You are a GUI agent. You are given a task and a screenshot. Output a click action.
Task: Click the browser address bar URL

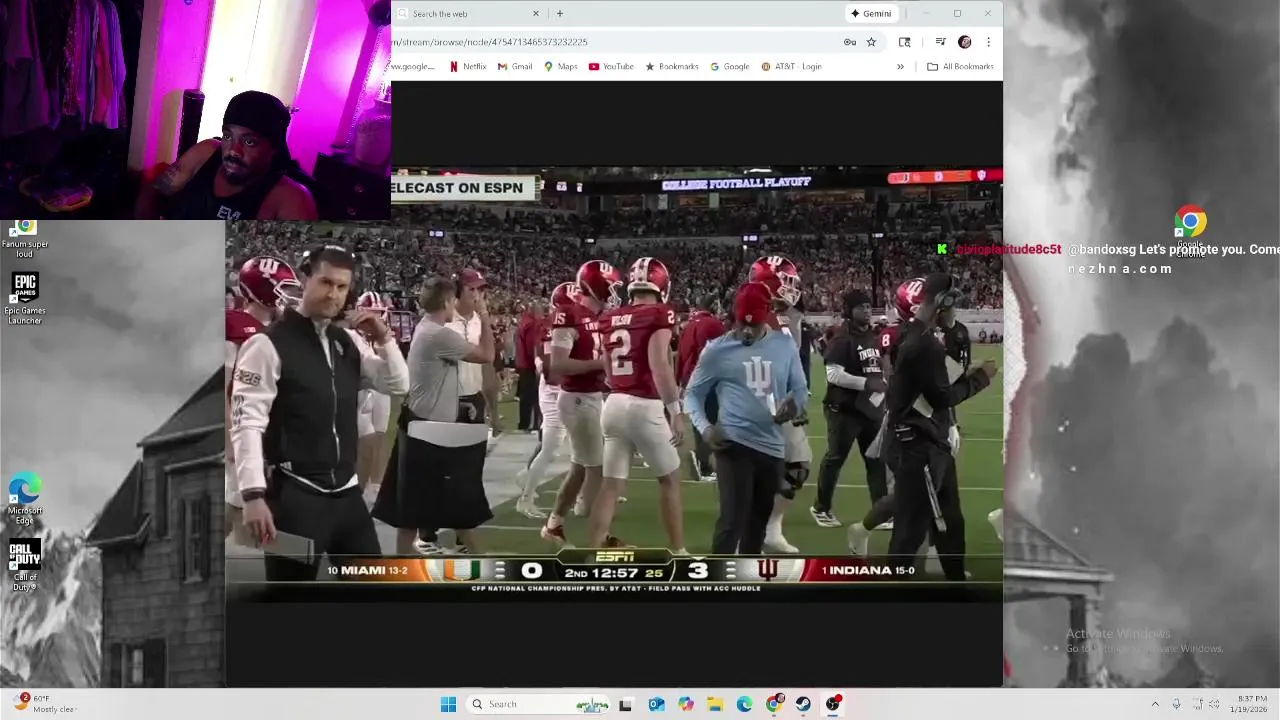tap(490, 42)
